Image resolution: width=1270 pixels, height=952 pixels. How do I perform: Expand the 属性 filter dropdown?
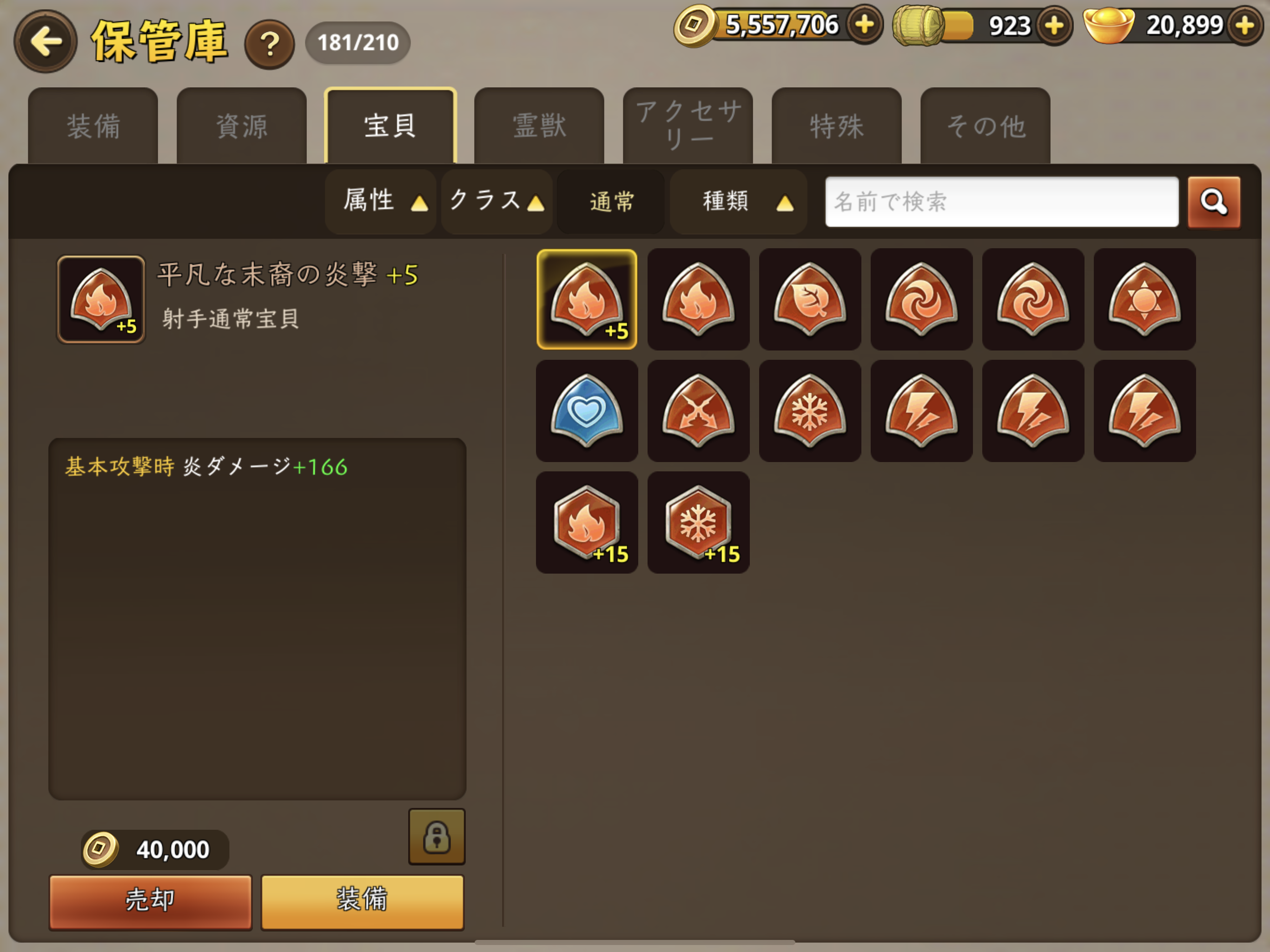381,202
